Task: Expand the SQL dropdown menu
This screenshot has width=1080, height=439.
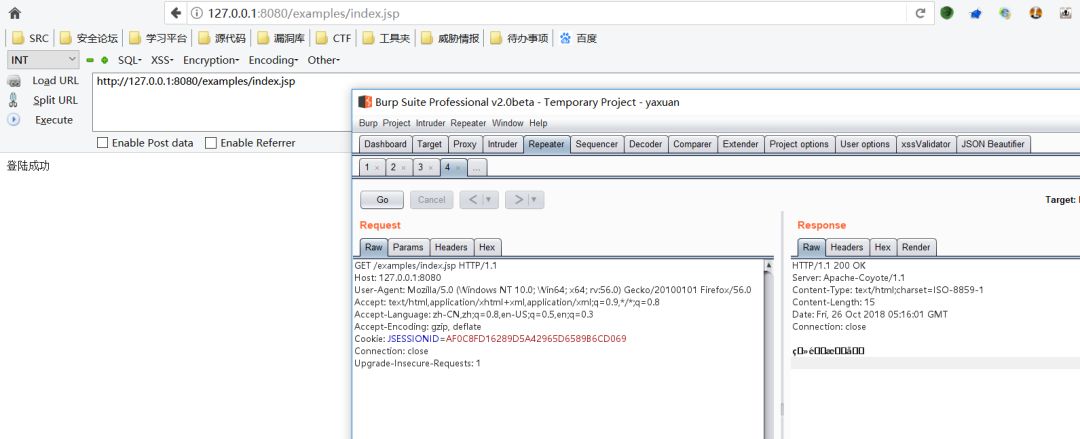Action: point(129,60)
